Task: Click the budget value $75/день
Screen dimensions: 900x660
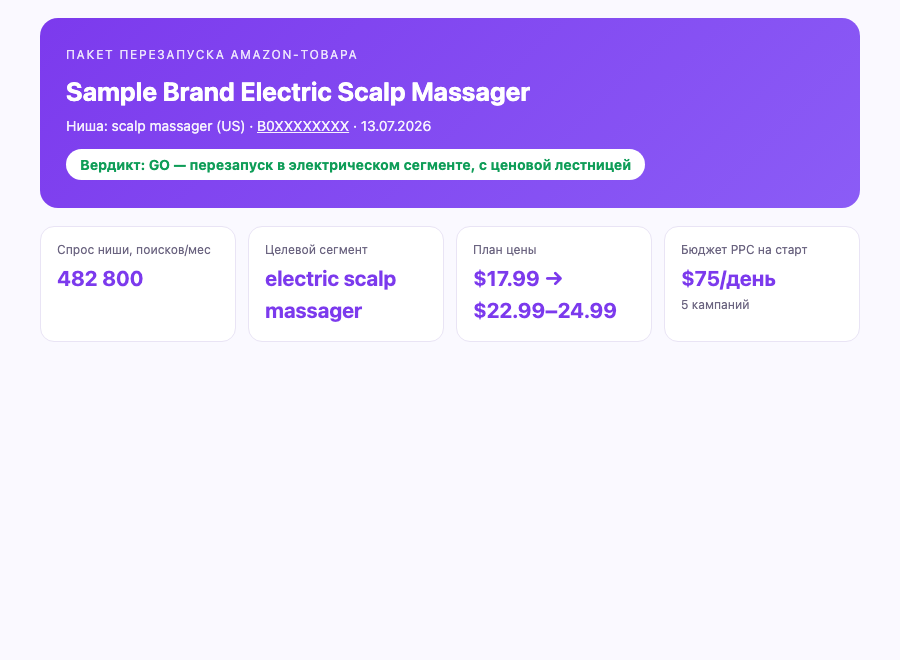Action: (728, 279)
